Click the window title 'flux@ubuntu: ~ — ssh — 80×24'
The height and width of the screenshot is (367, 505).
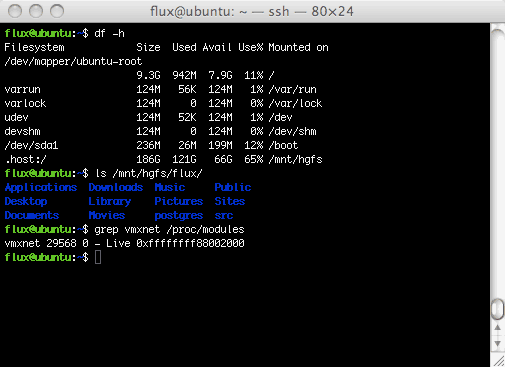252,12
